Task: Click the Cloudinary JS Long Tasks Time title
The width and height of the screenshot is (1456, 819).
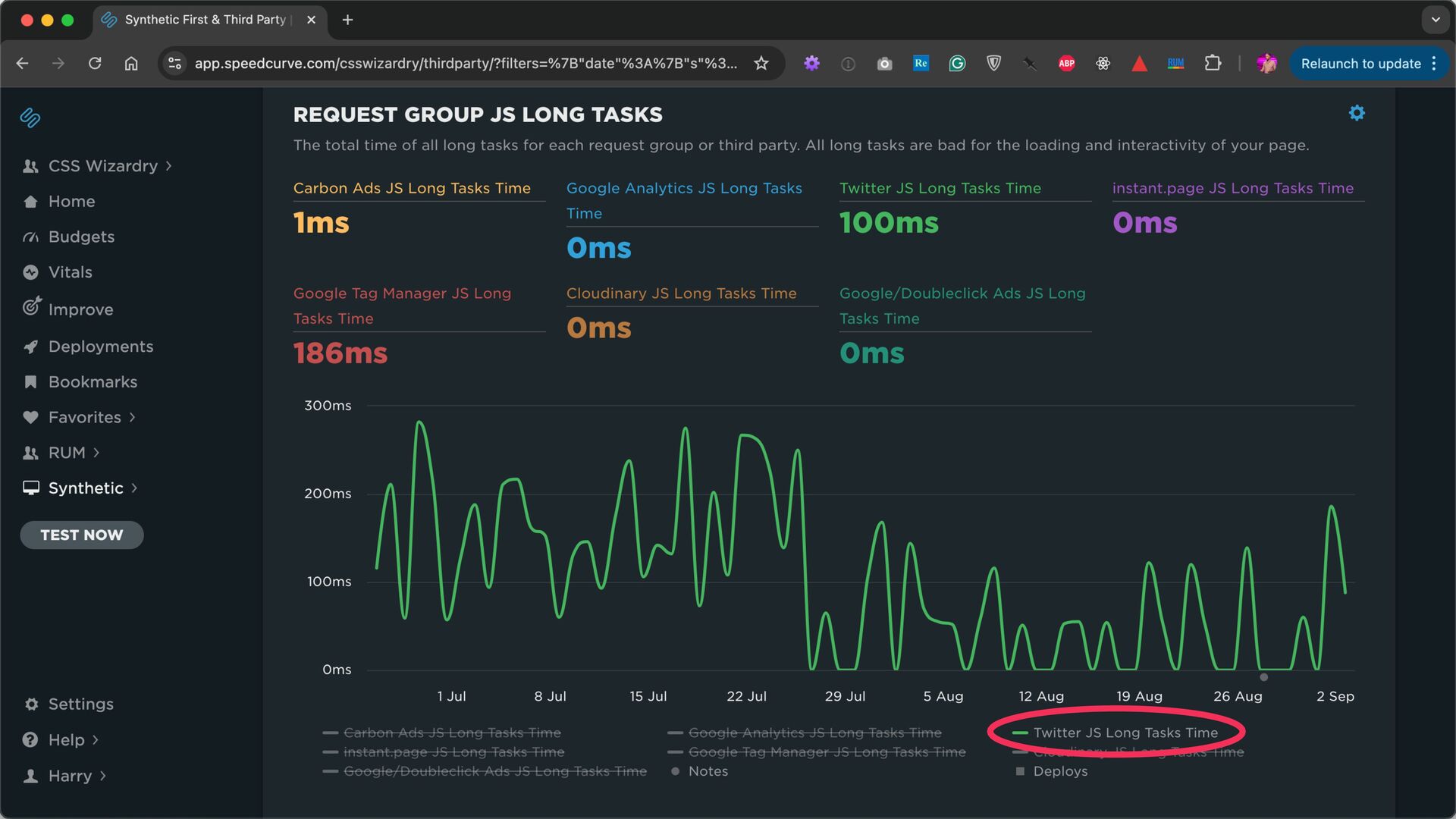Action: click(x=682, y=293)
